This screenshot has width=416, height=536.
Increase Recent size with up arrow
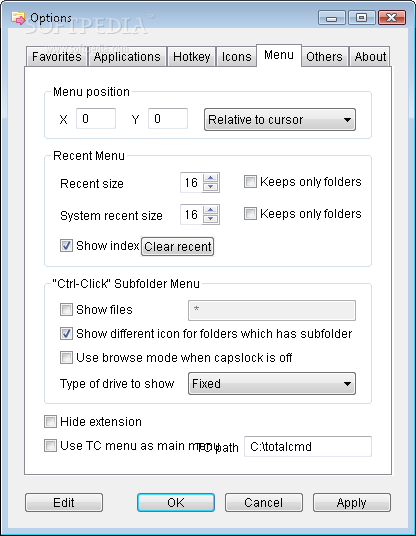[211, 178]
